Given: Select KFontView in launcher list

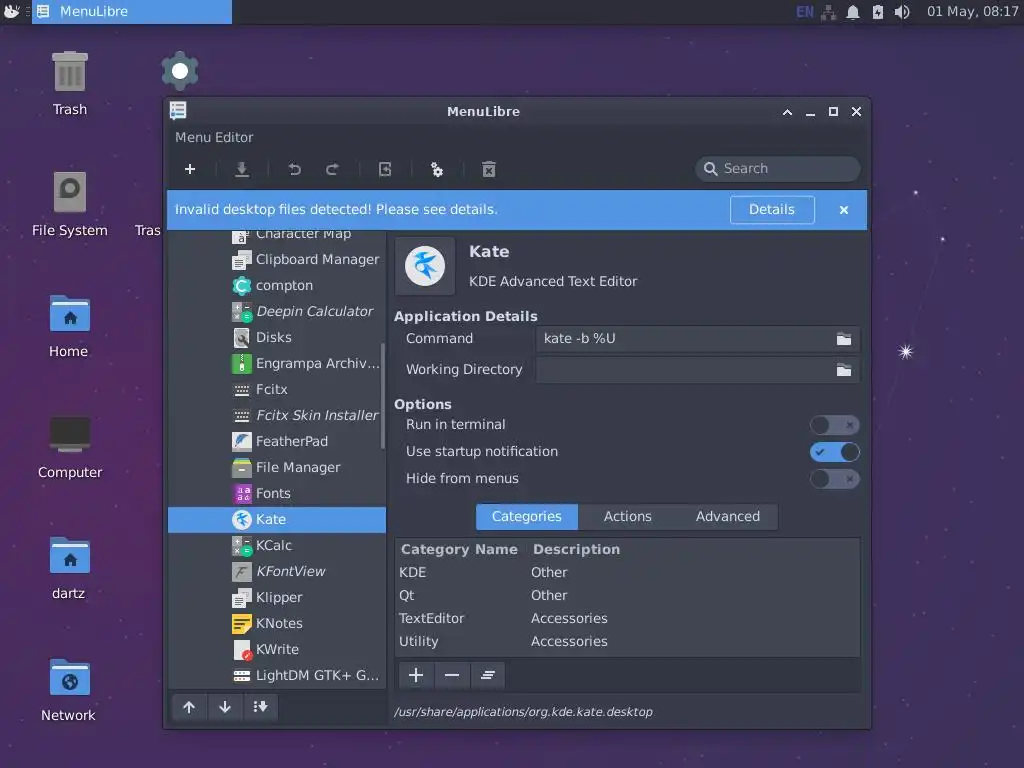Looking at the screenshot, I should coord(277,571).
